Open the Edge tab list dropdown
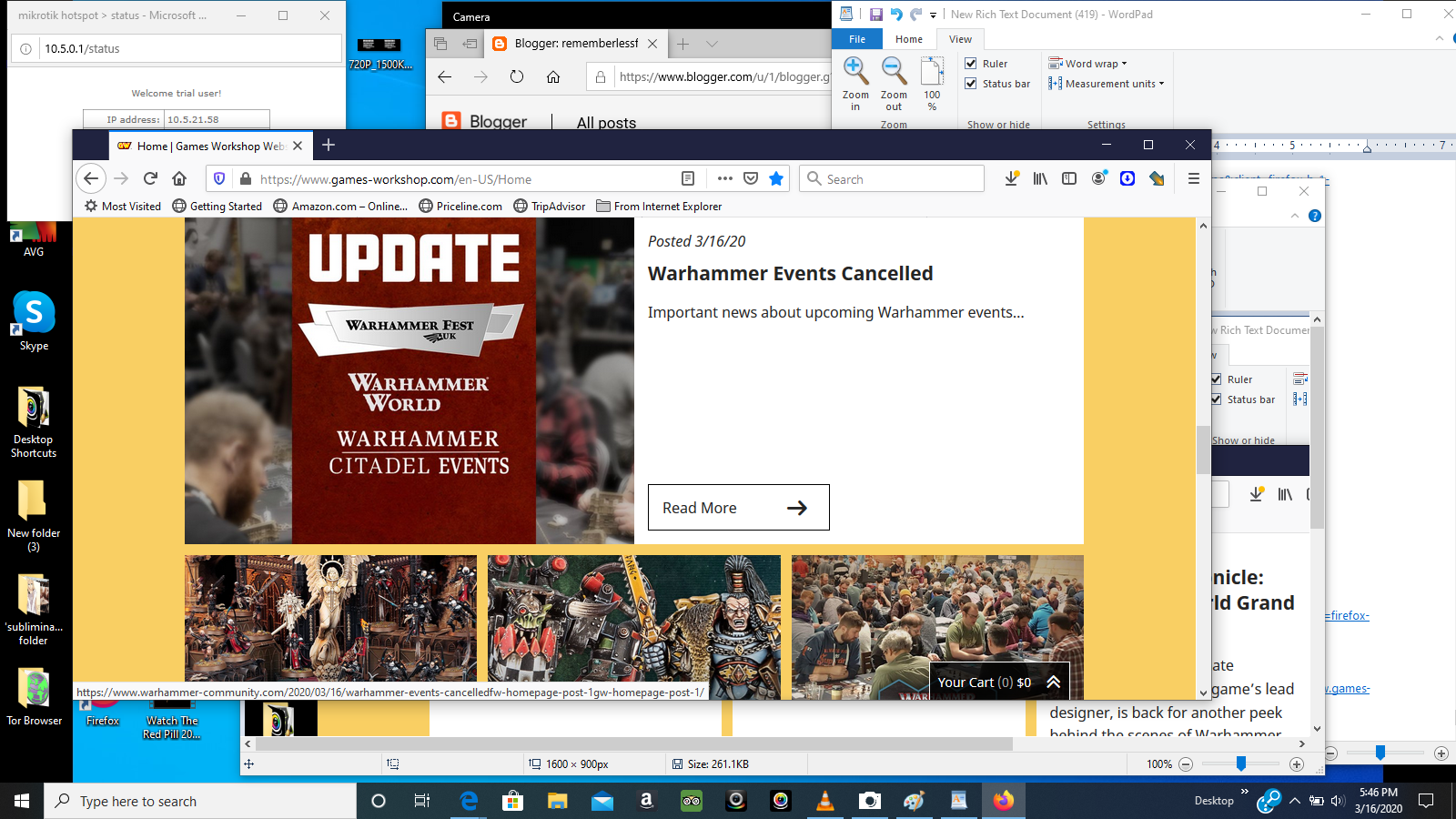The height and width of the screenshot is (819, 1456). 712,44
